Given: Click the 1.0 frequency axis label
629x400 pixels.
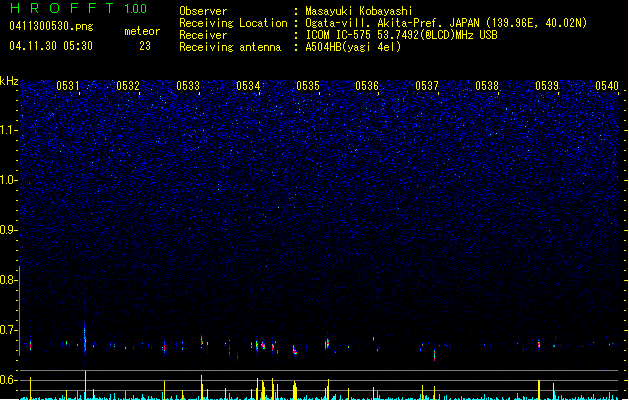Looking at the screenshot, I should coord(8,180).
